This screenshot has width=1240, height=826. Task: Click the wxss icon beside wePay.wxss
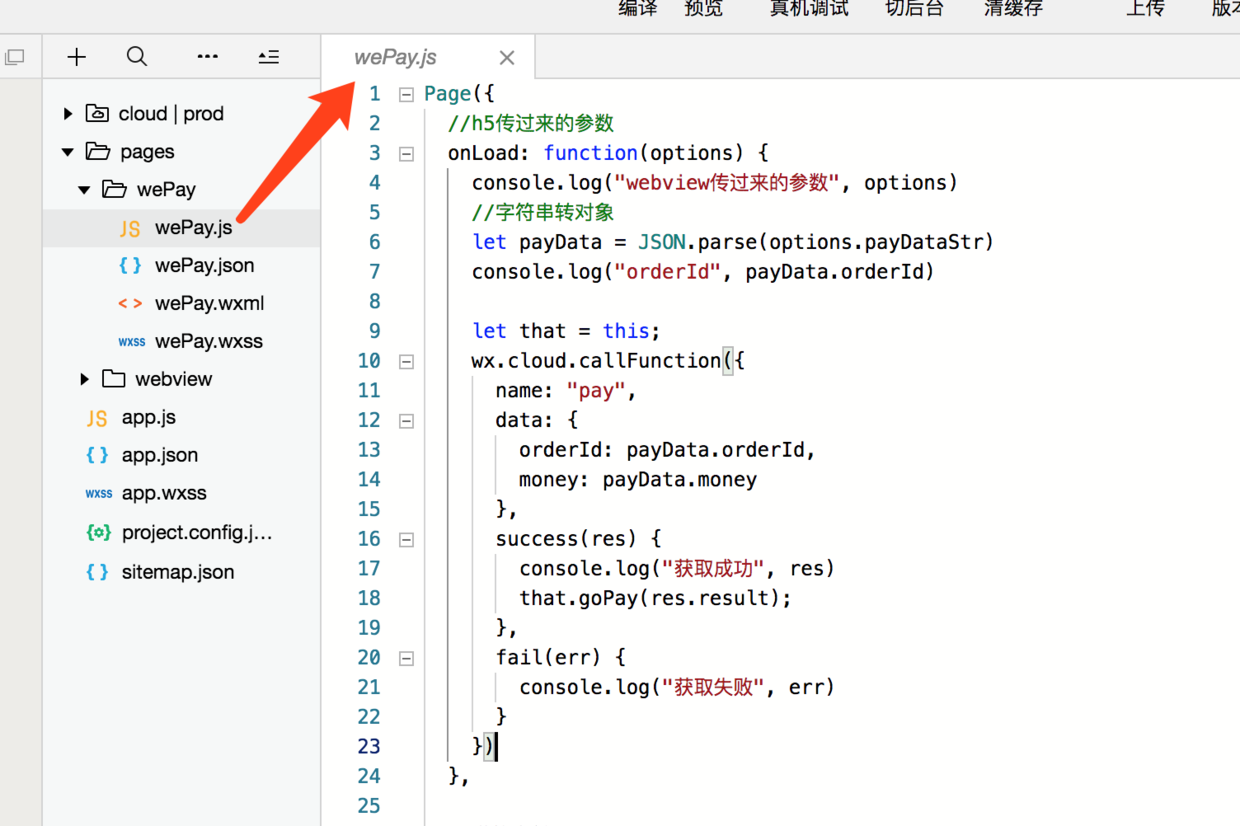pos(131,342)
